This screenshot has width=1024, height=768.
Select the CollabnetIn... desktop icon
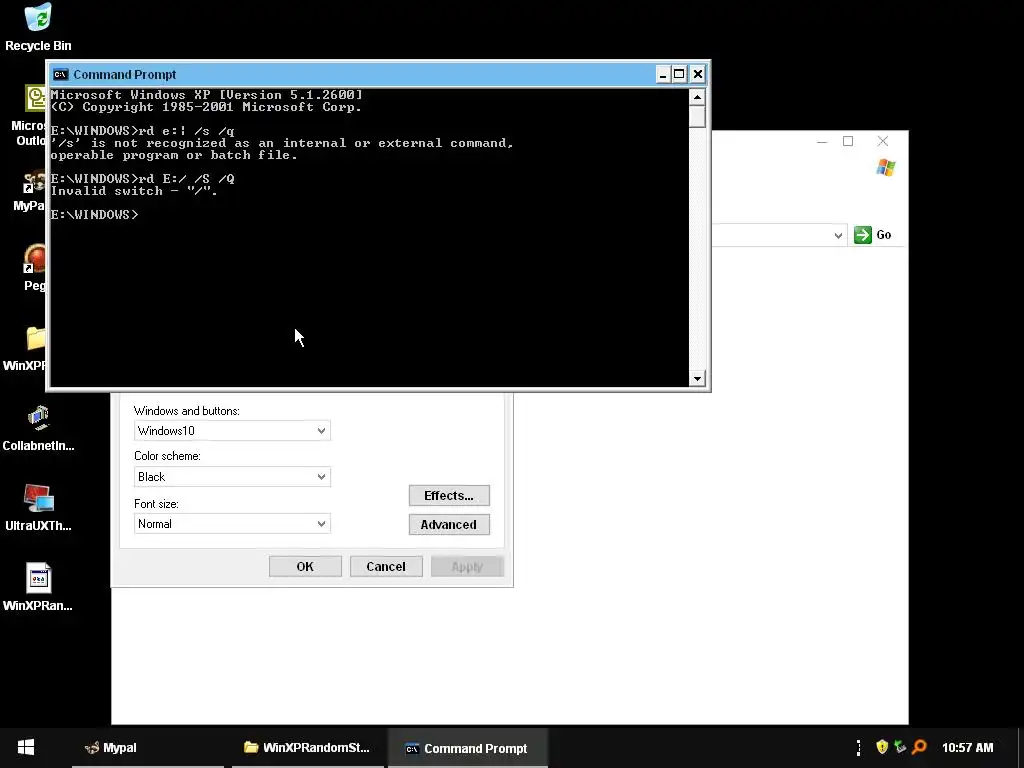(38, 428)
